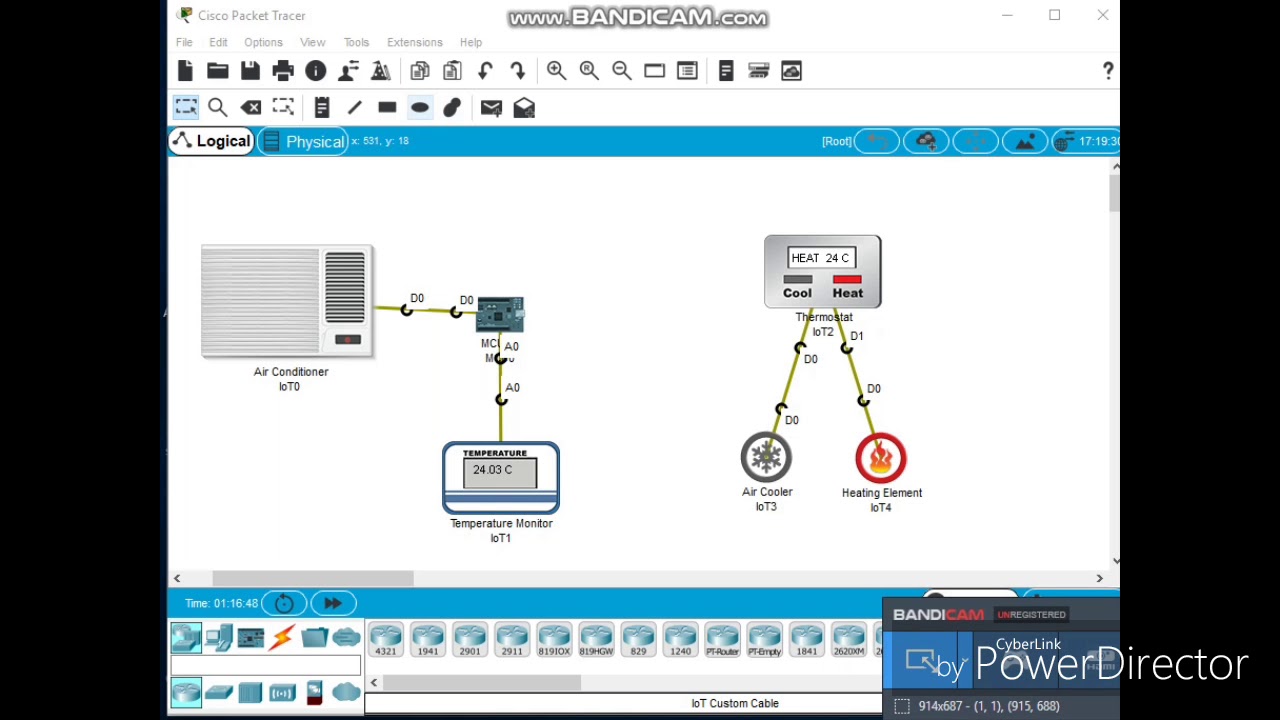Open the Edit menu
The height and width of the screenshot is (720, 1280).
[x=218, y=42]
